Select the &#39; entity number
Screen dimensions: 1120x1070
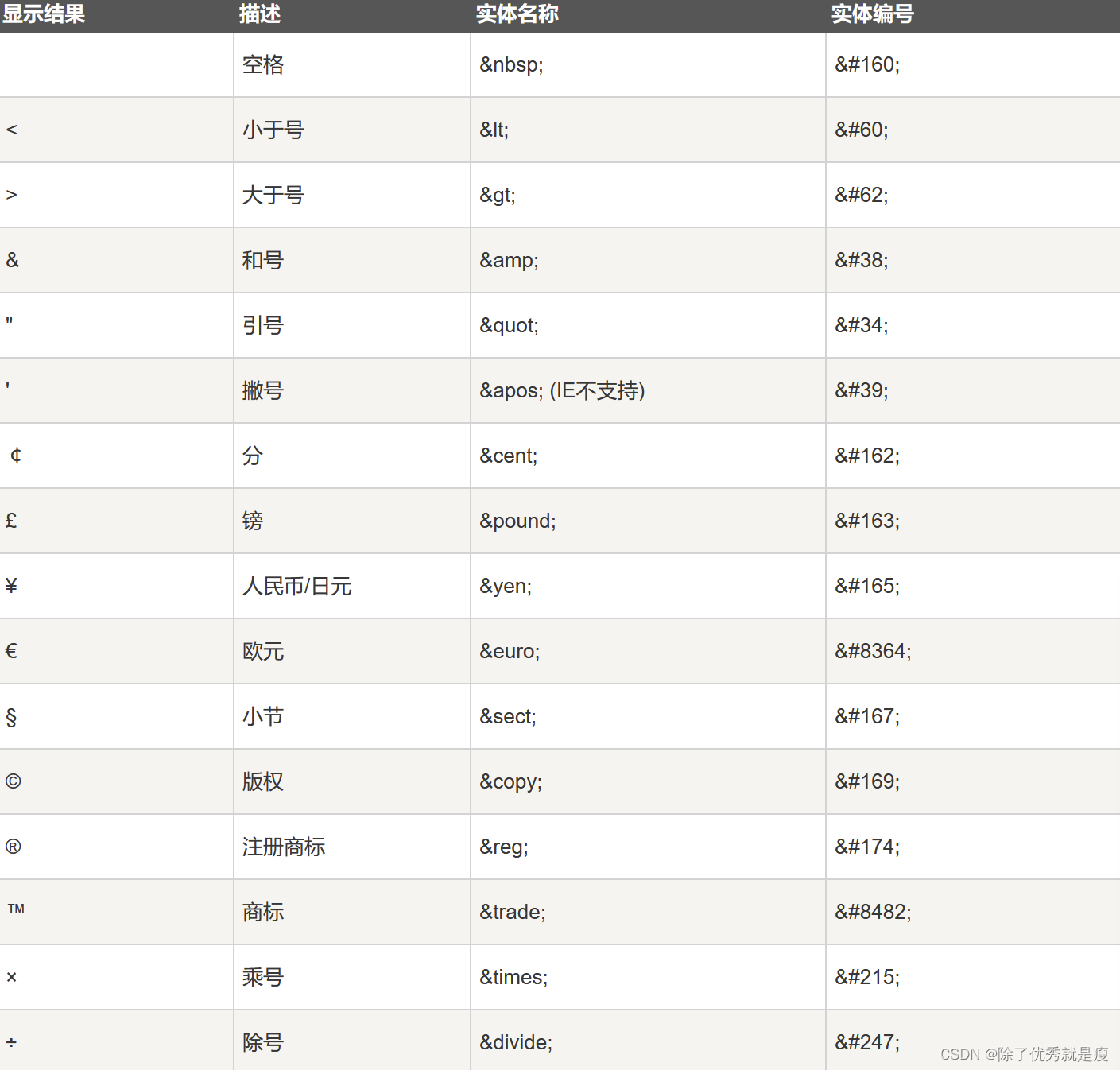(862, 390)
